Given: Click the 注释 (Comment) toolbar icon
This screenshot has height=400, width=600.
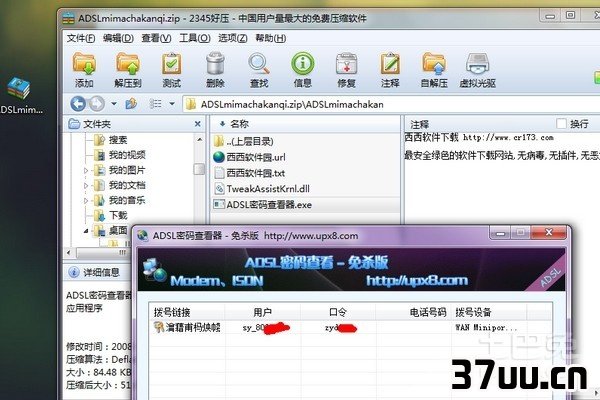Looking at the screenshot, I should [x=390, y=70].
